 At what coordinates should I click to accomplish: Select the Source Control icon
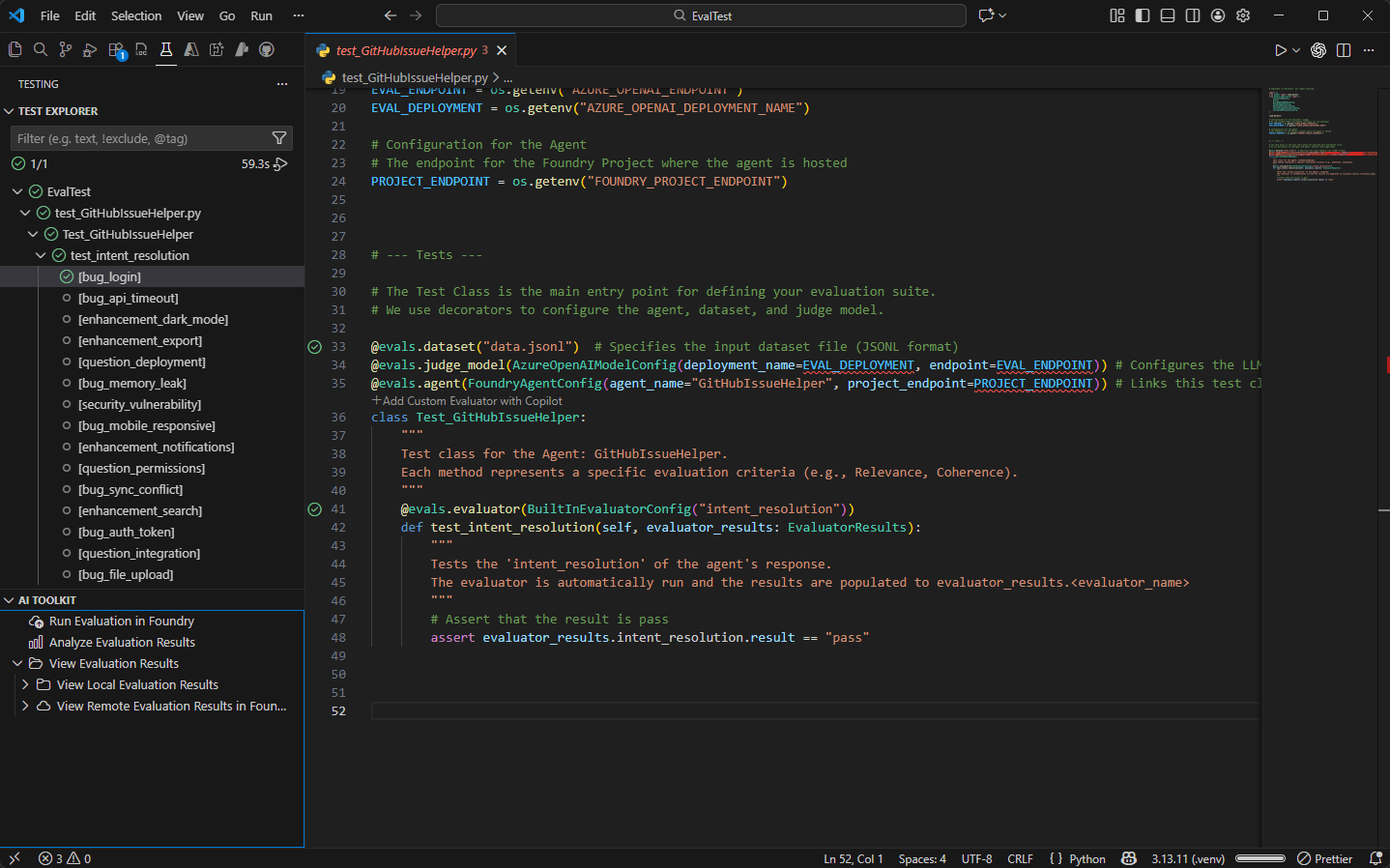(x=66, y=49)
